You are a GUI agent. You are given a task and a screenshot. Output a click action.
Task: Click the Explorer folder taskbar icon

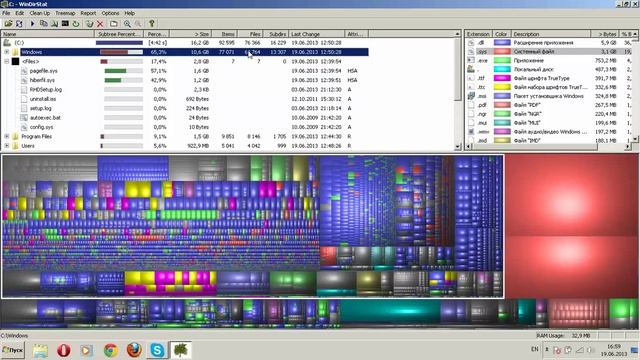click(40, 350)
